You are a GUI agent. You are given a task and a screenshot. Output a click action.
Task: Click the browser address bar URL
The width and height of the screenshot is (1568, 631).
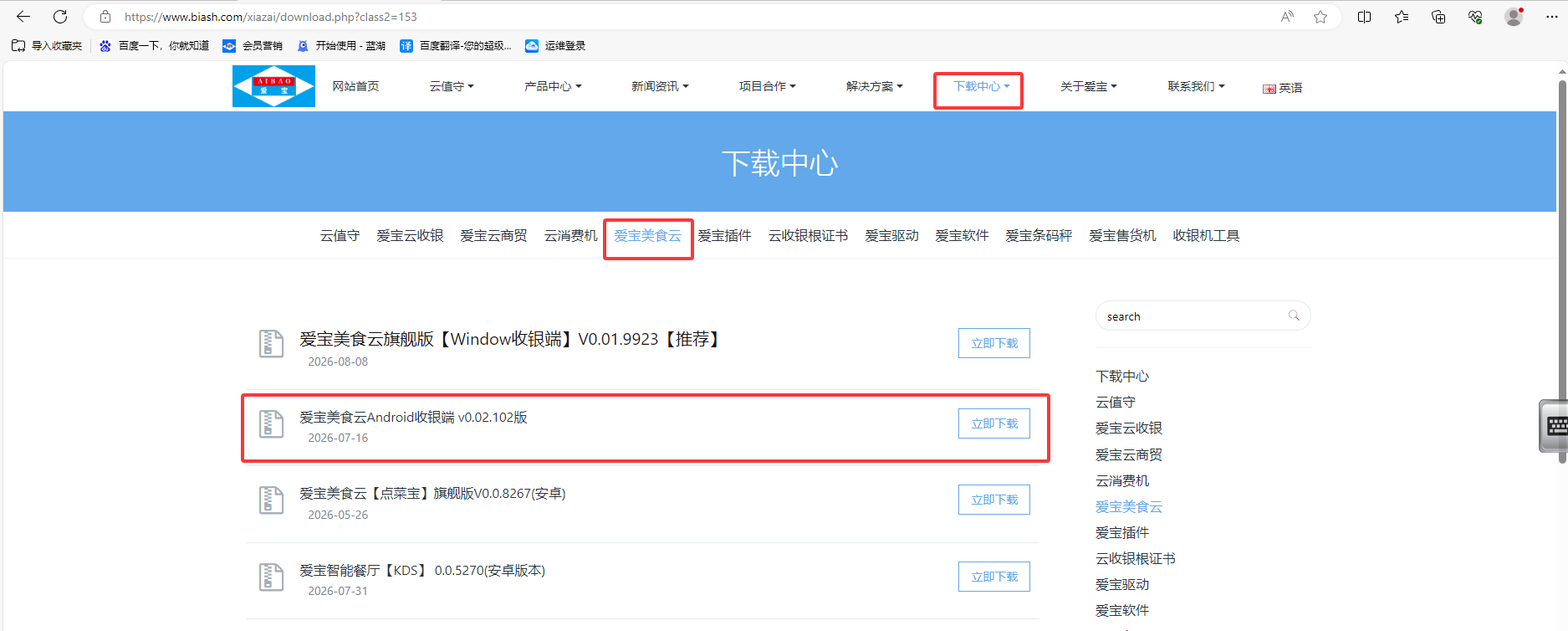coord(271,17)
